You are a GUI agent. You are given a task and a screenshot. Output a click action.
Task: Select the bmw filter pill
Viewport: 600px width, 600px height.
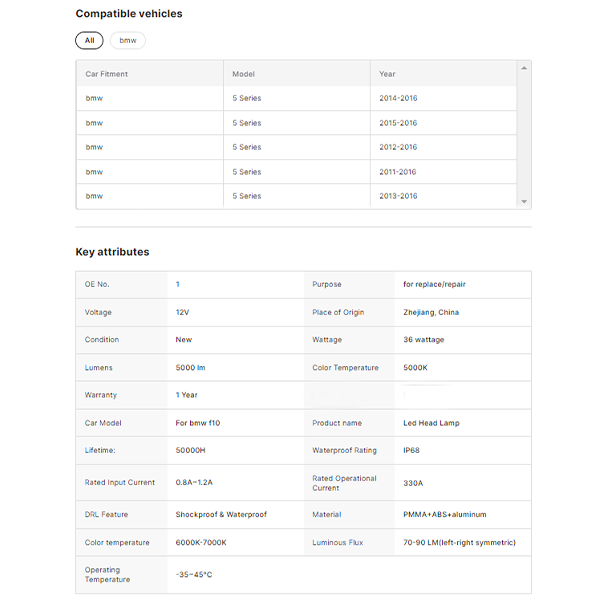coord(128,40)
